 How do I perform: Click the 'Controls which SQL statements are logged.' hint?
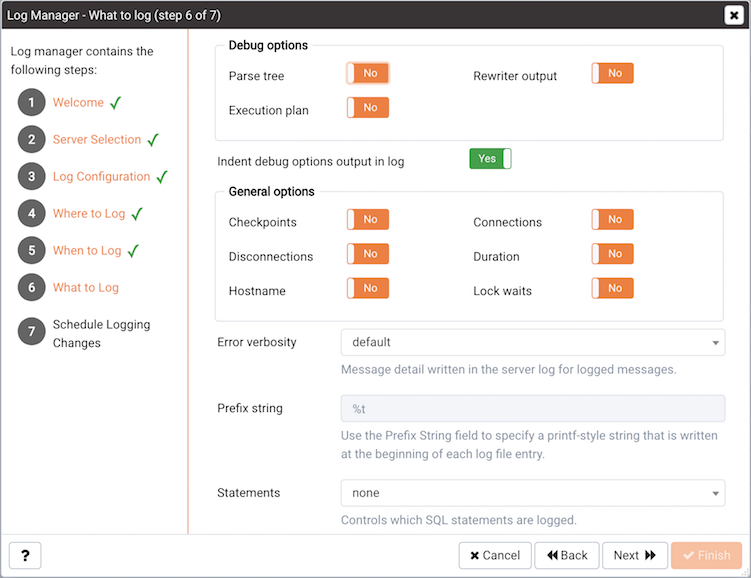[x=459, y=520]
